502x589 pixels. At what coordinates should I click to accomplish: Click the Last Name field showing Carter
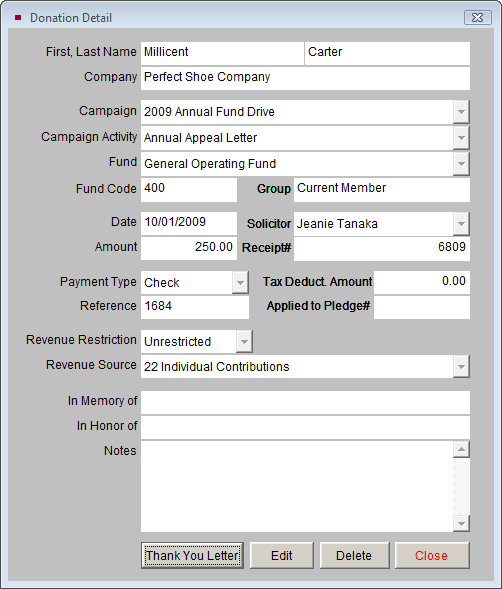(387, 53)
